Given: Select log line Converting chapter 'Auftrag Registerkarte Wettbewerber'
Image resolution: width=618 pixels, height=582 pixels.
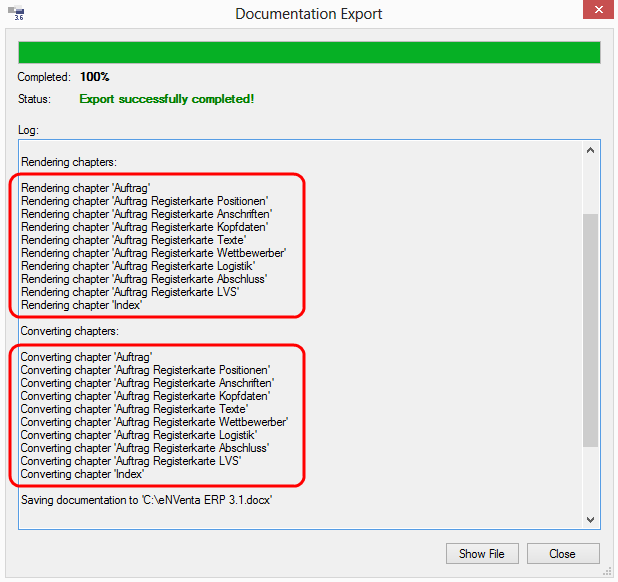Looking at the screenshot, I should [154, 422].
